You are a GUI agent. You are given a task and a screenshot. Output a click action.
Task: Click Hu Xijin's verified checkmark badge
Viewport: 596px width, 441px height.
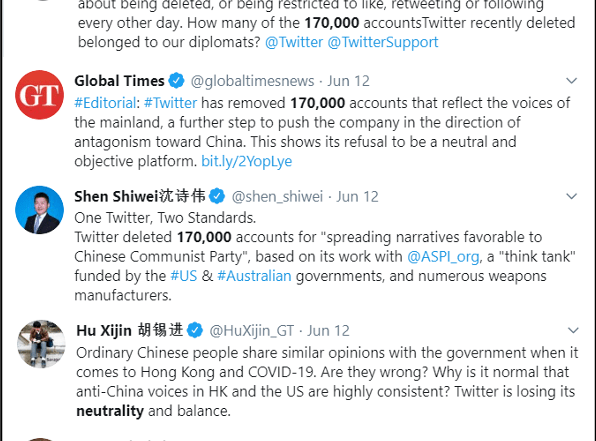click(195, 330)
